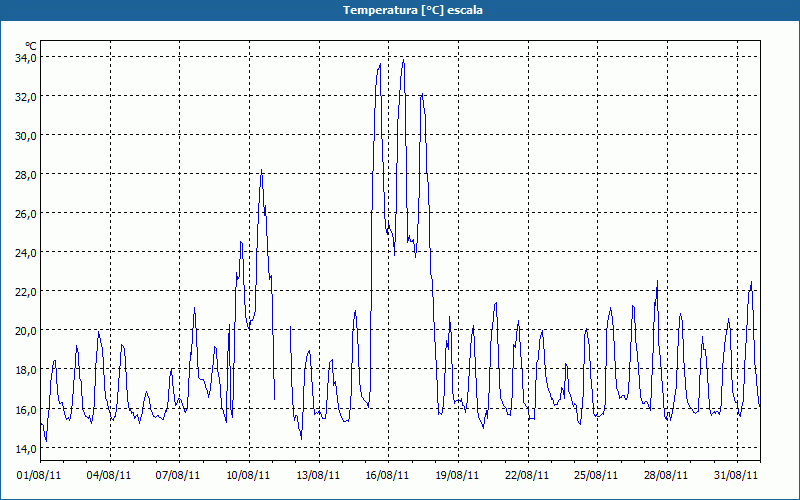Click the 16/08/11 date label

[387, 475]
